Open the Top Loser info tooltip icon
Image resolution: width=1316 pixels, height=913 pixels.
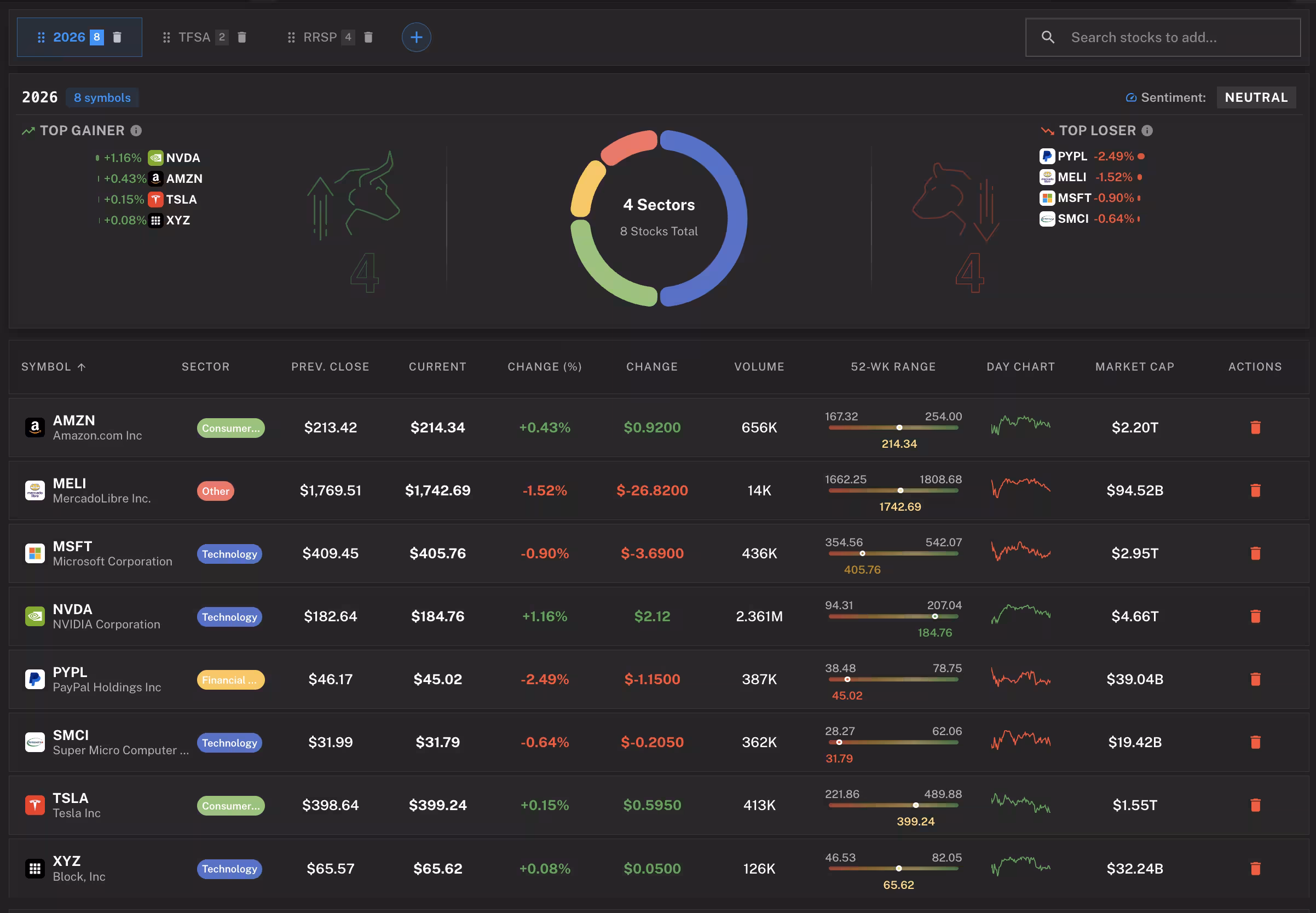tap(1149, 130)
